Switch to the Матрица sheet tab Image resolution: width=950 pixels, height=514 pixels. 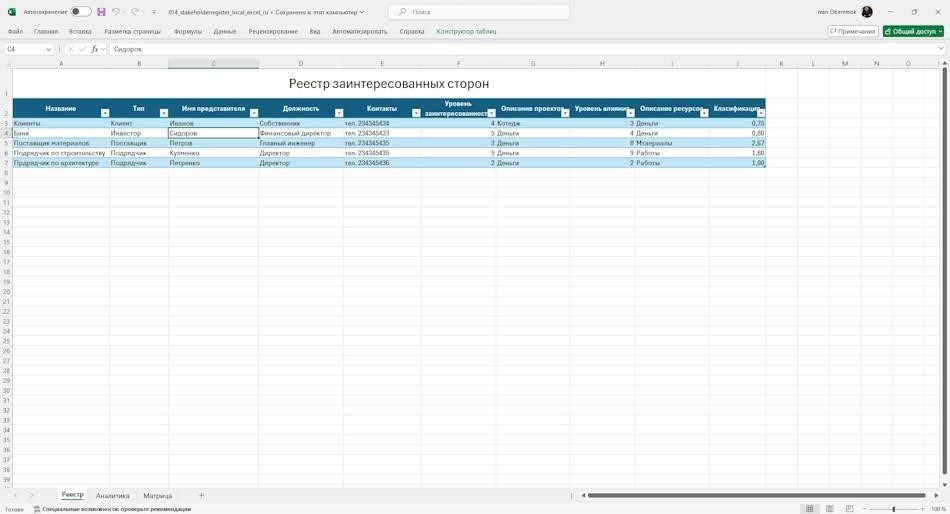tap(158, 495)
